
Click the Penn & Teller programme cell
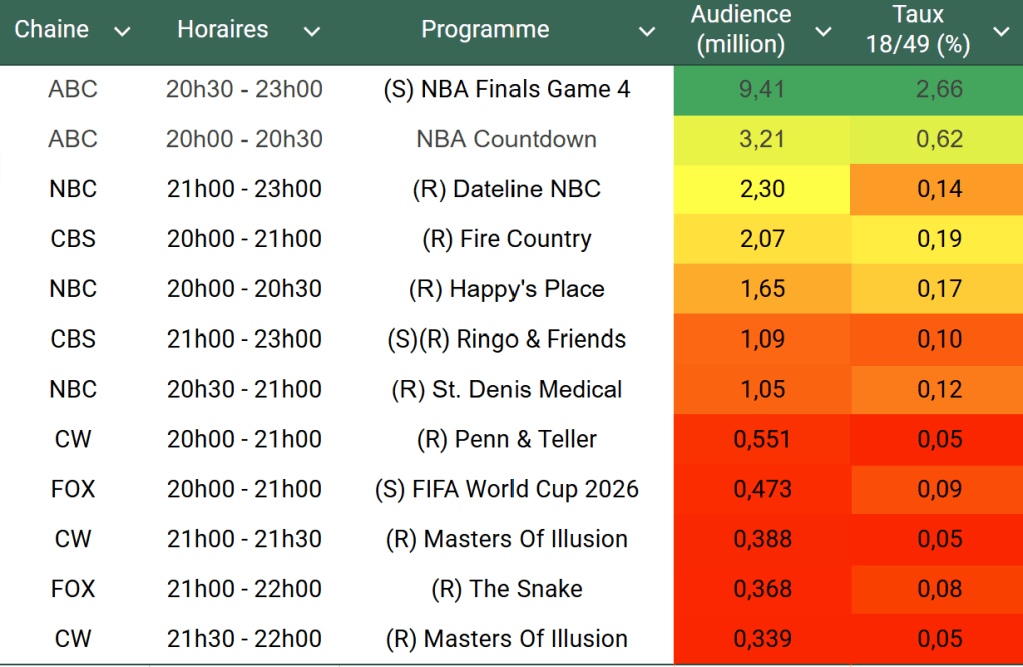point(507,439)
